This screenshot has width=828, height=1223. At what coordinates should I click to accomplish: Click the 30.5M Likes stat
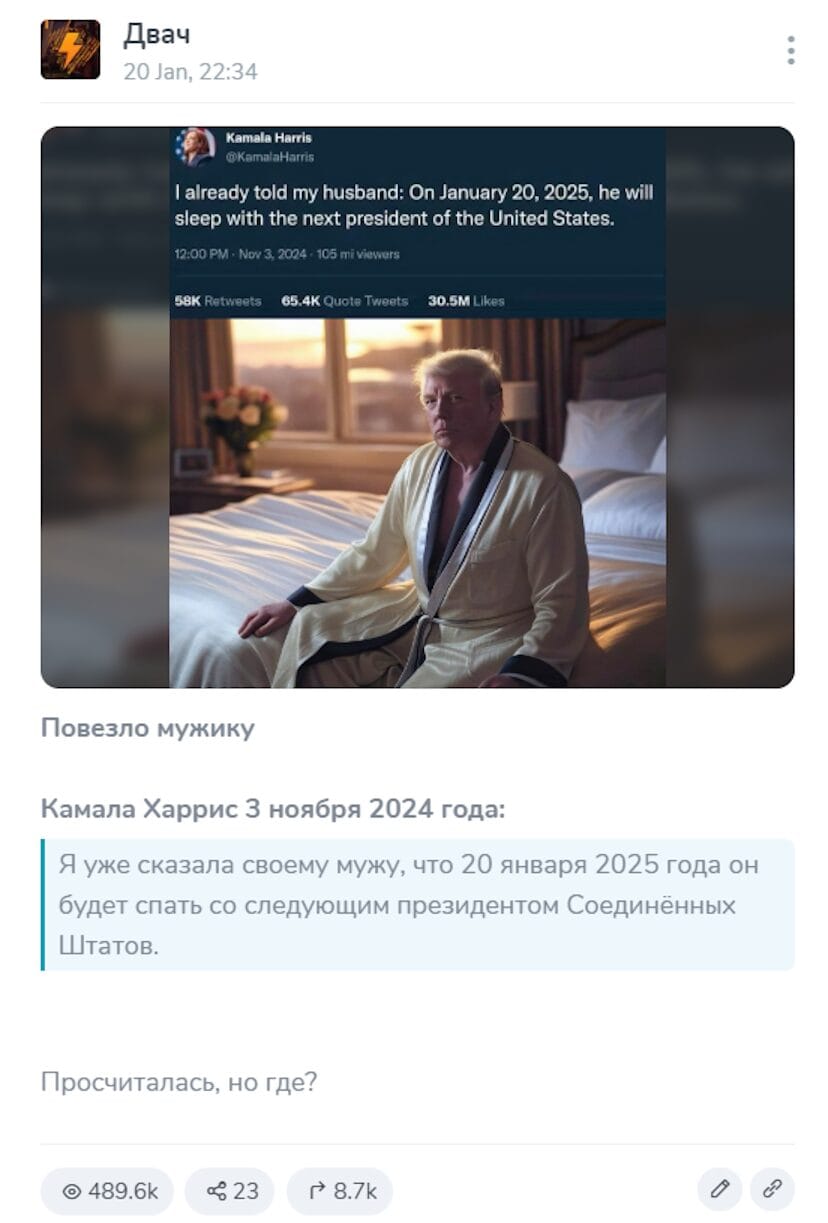[x=466, y=301]
